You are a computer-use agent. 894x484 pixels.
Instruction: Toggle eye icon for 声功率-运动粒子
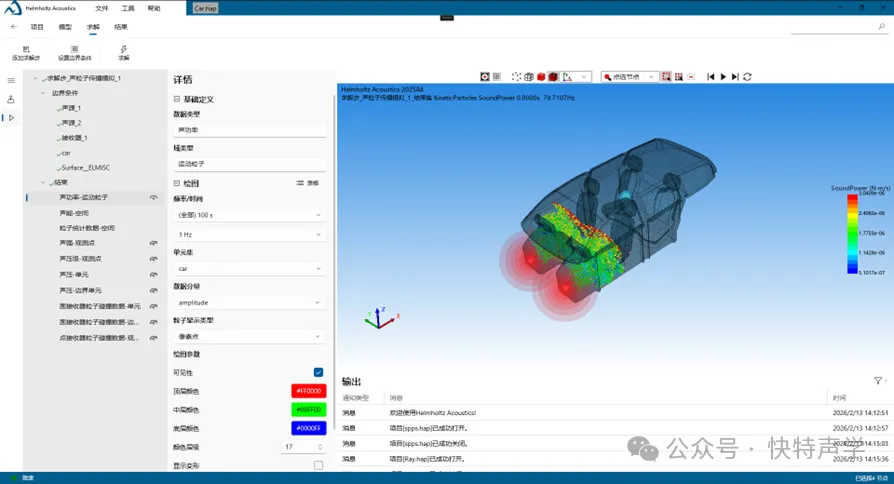pyautogui.click(x=154, y=197)
